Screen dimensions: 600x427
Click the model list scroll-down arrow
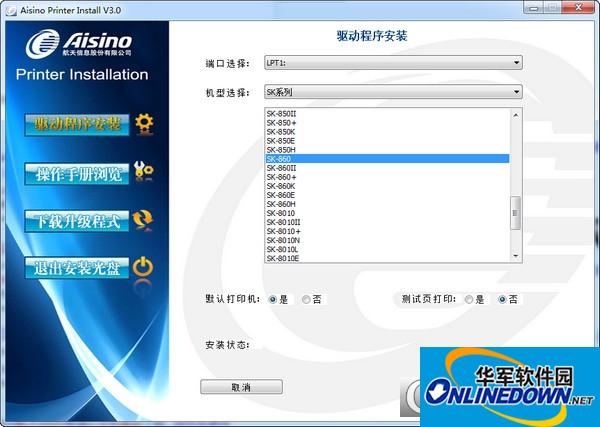pos(515,256)
